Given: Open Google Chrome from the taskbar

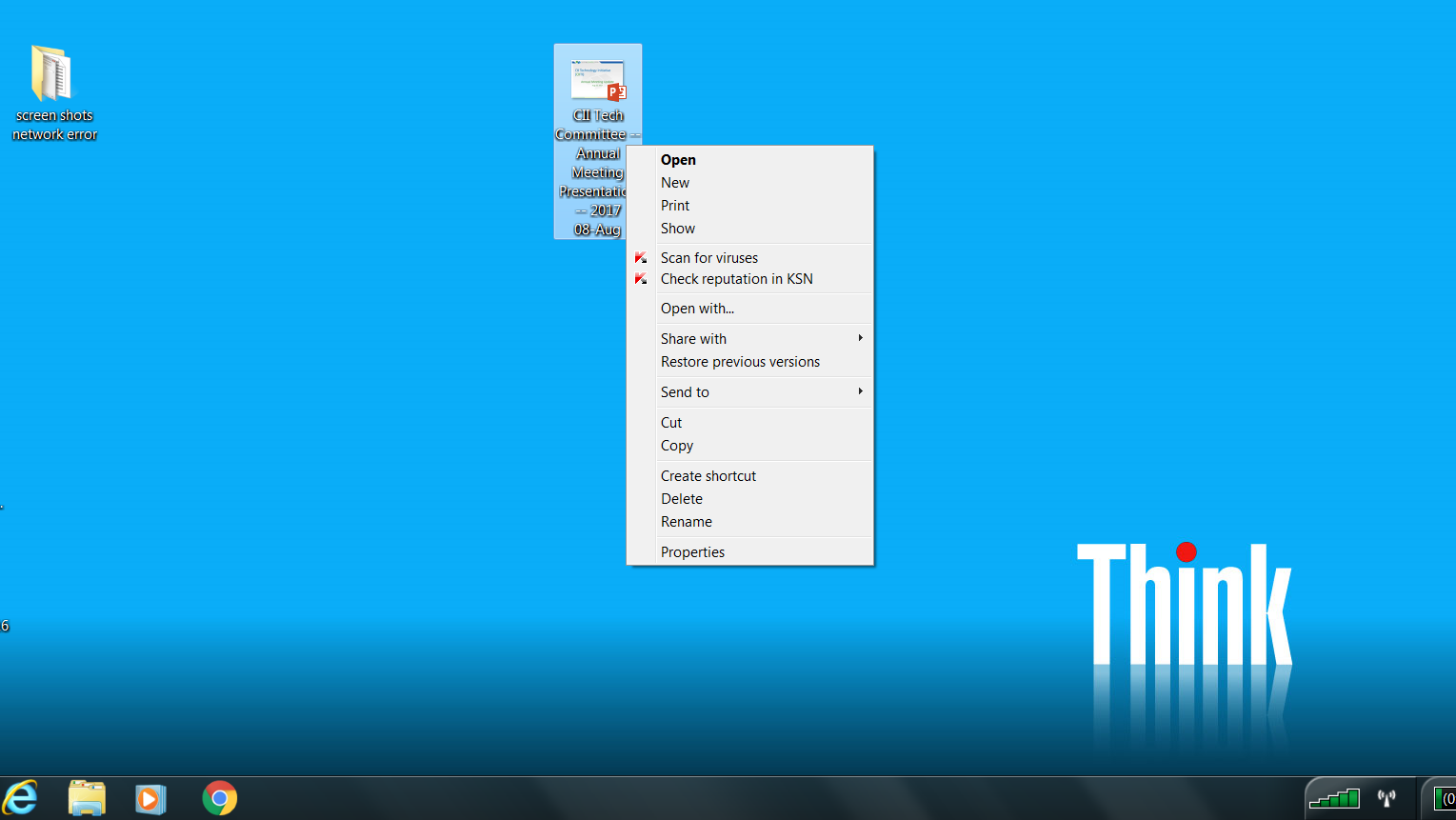Looking at the screenshot, I should pyautogui.click(x=220, y=798).
